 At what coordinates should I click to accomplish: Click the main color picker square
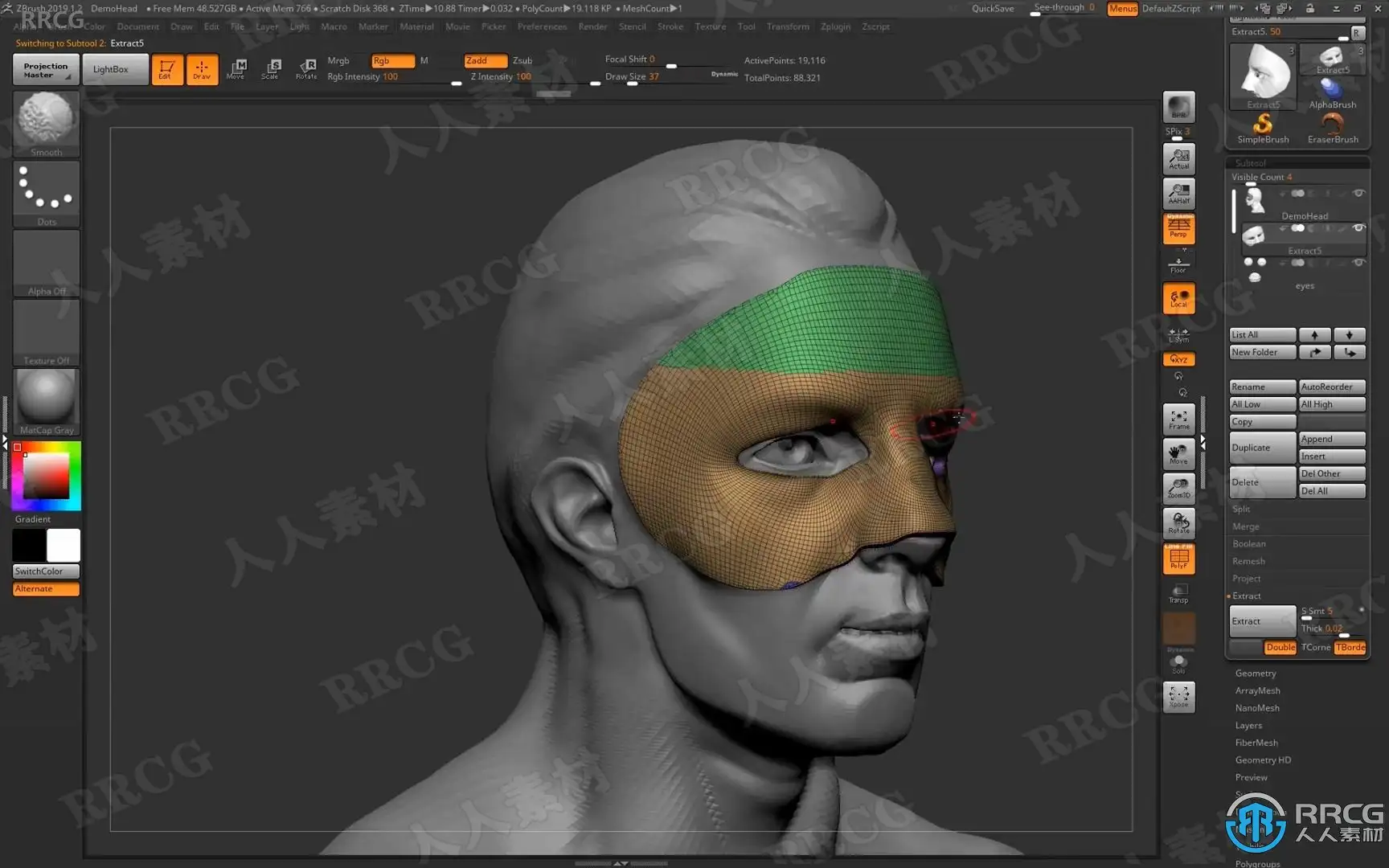click(x=46, y=476)
